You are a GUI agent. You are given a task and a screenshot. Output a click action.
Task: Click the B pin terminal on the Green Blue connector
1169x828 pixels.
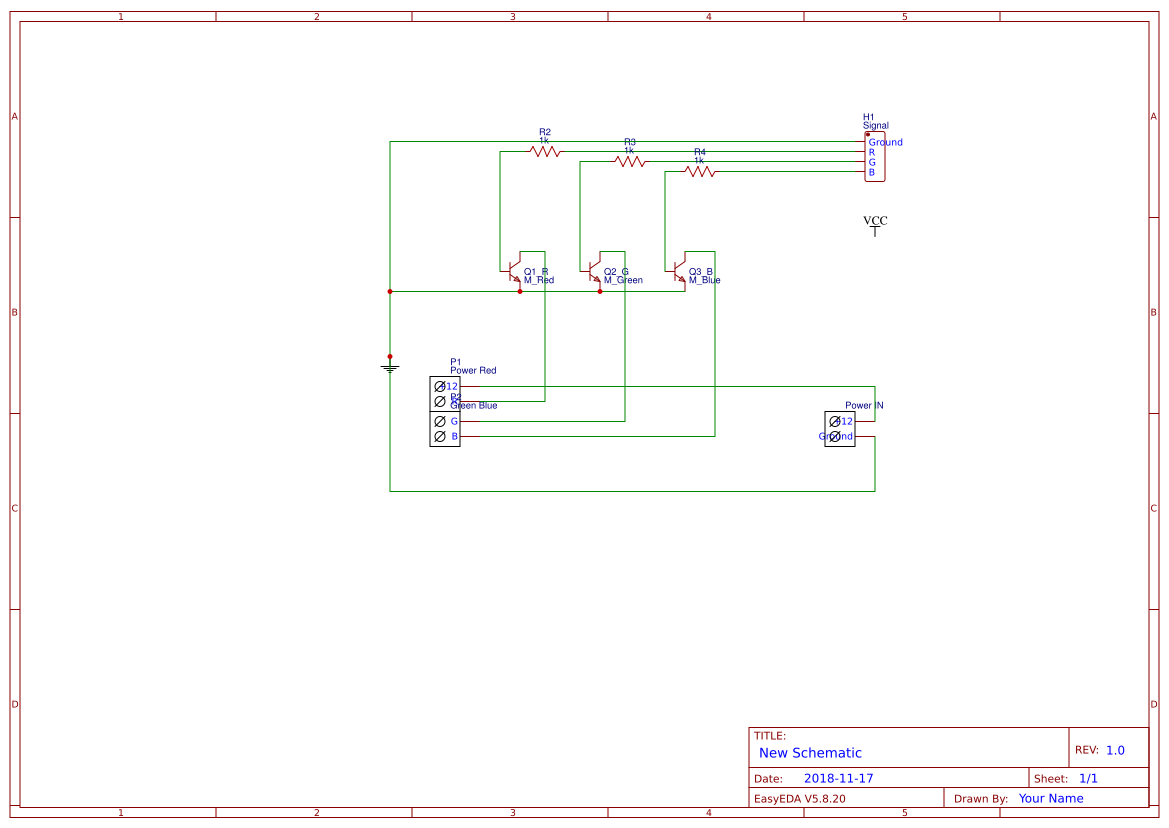(439, 436)
